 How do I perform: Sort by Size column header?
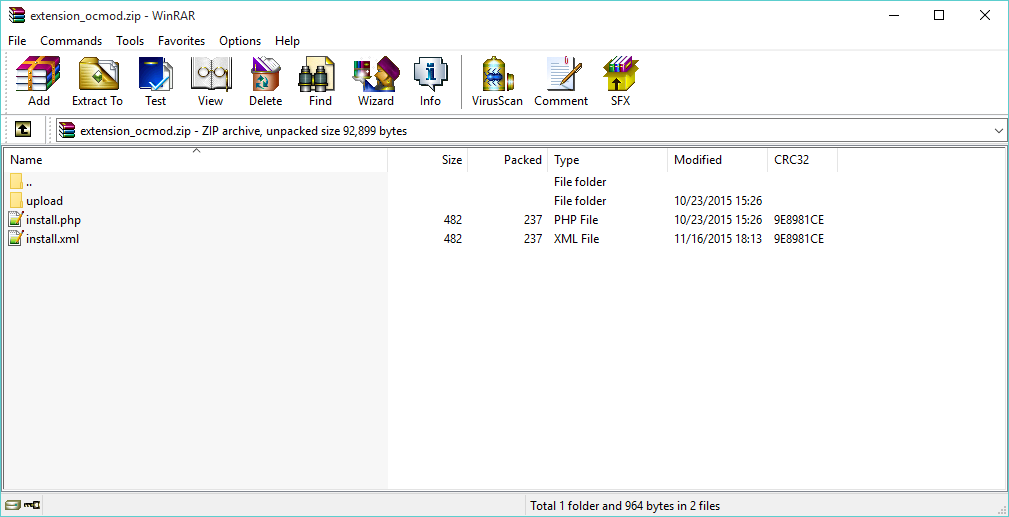tap(427, 160)
